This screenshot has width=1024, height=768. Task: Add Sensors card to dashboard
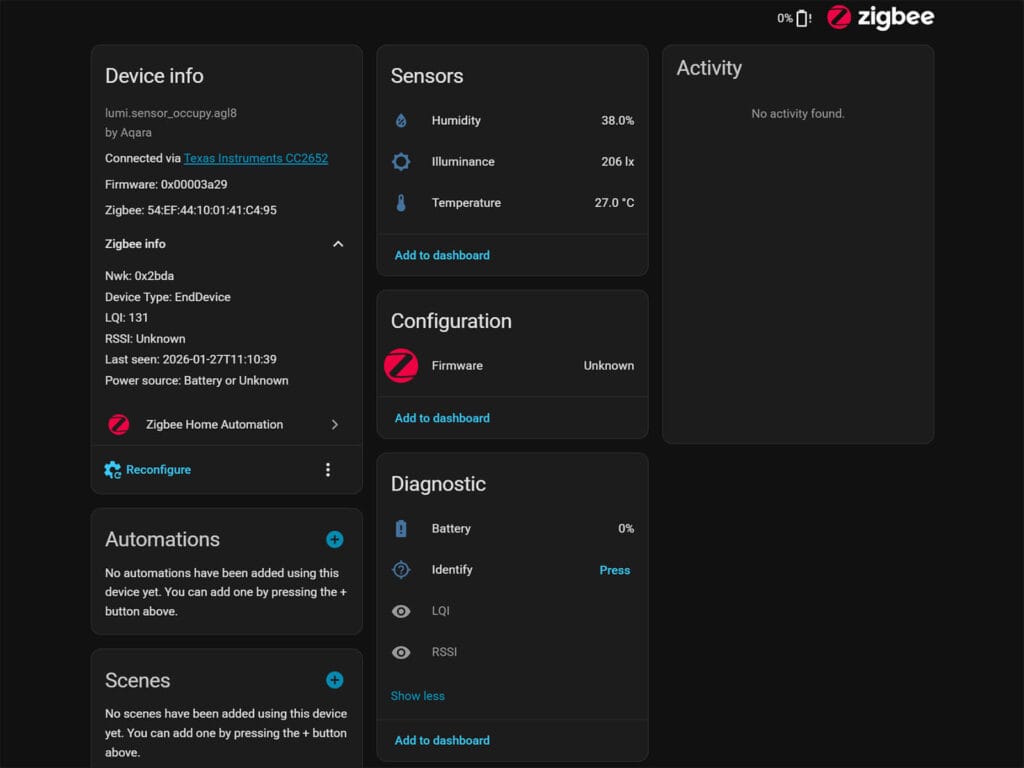click(x=441, y=255)
